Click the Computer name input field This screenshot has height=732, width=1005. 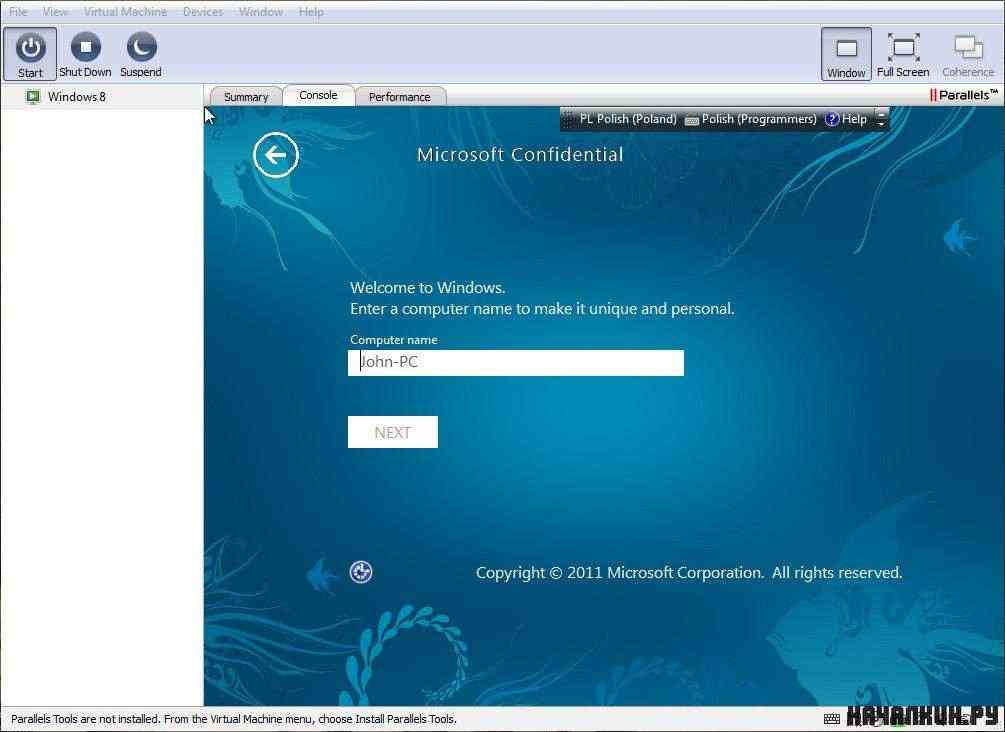point(515,362)
